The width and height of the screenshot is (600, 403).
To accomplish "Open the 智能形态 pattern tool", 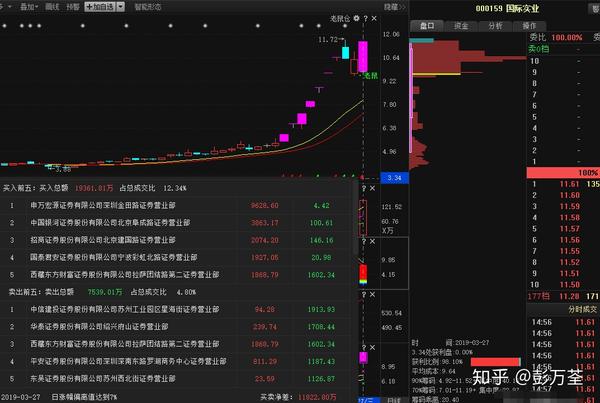I will coord(148,7).
